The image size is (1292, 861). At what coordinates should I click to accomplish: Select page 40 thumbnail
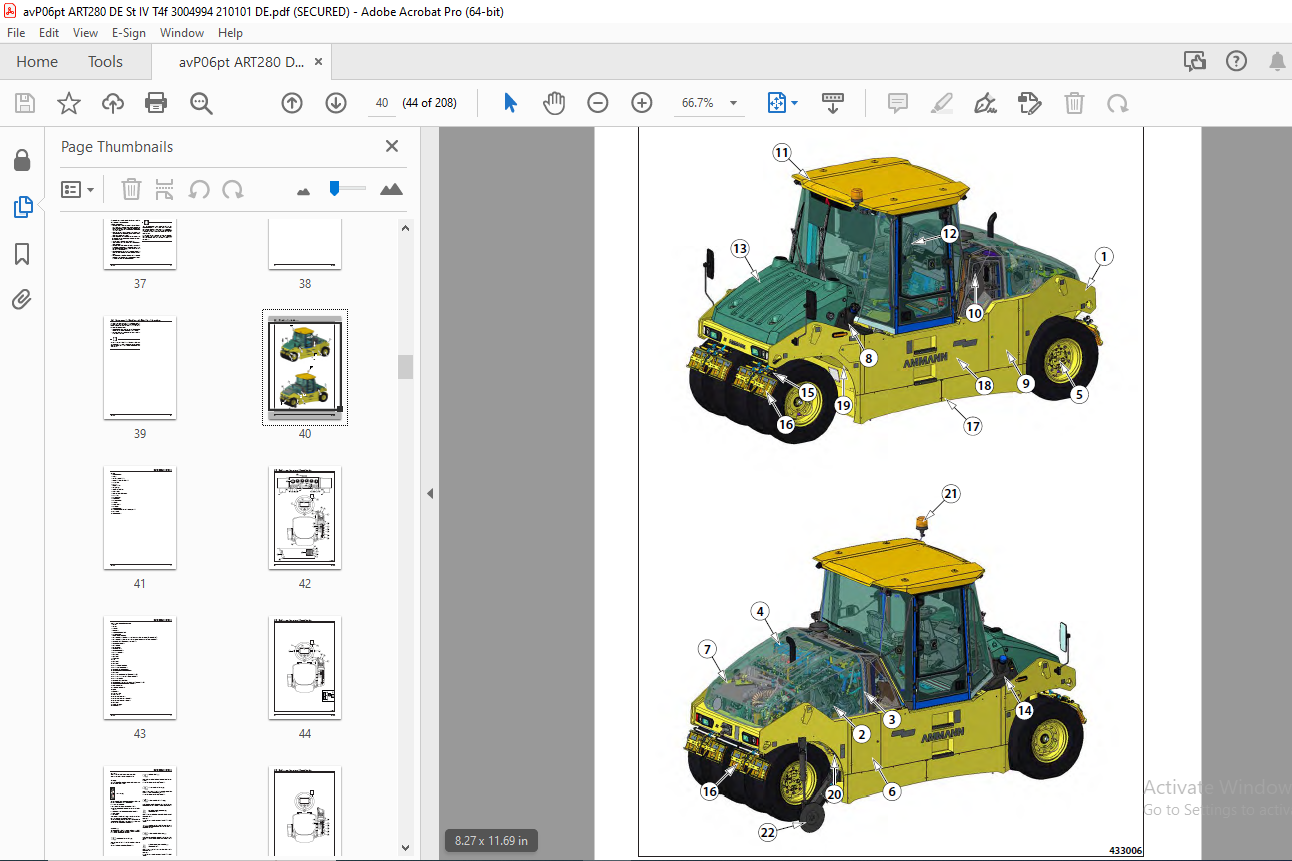click(x=305, y=368)
